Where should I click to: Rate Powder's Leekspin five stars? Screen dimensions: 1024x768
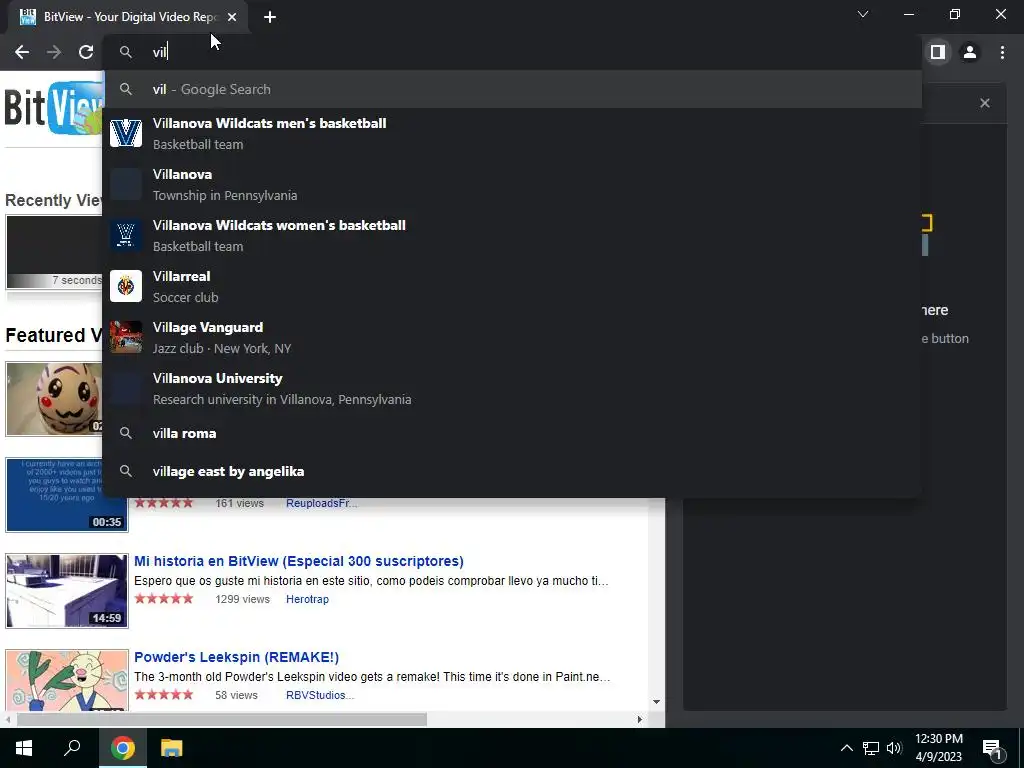click(x=164, y=695)
